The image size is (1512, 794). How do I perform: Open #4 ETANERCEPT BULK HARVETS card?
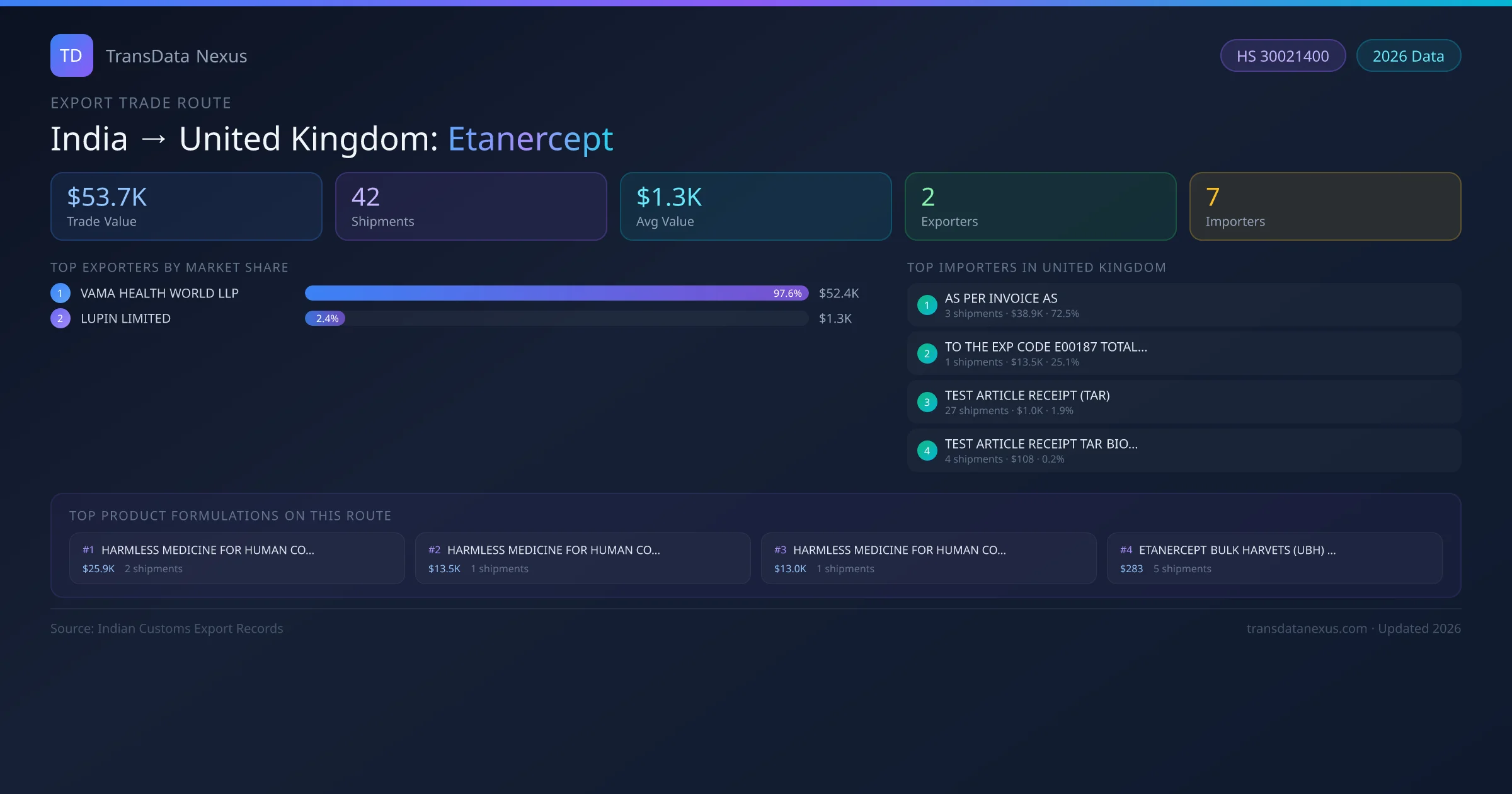click(x=1274, y=558)
